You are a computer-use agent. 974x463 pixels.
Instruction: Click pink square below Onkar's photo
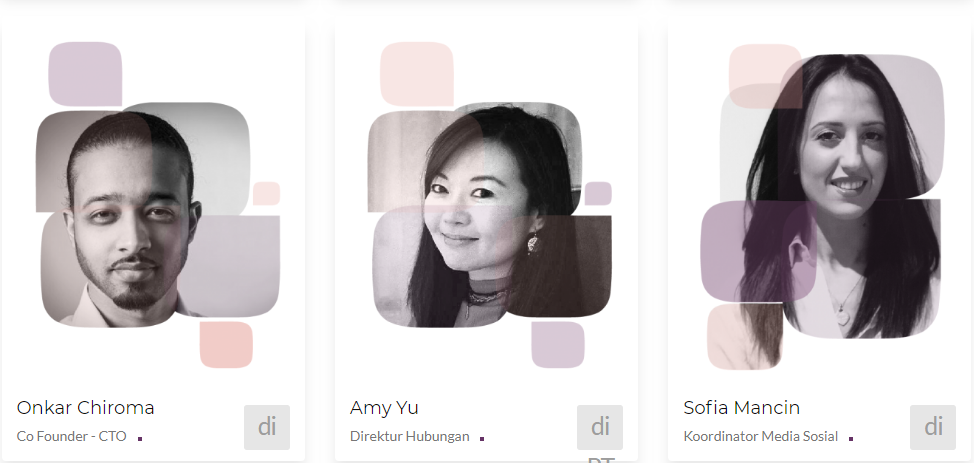pyautogui.click(x=226, y=344)
